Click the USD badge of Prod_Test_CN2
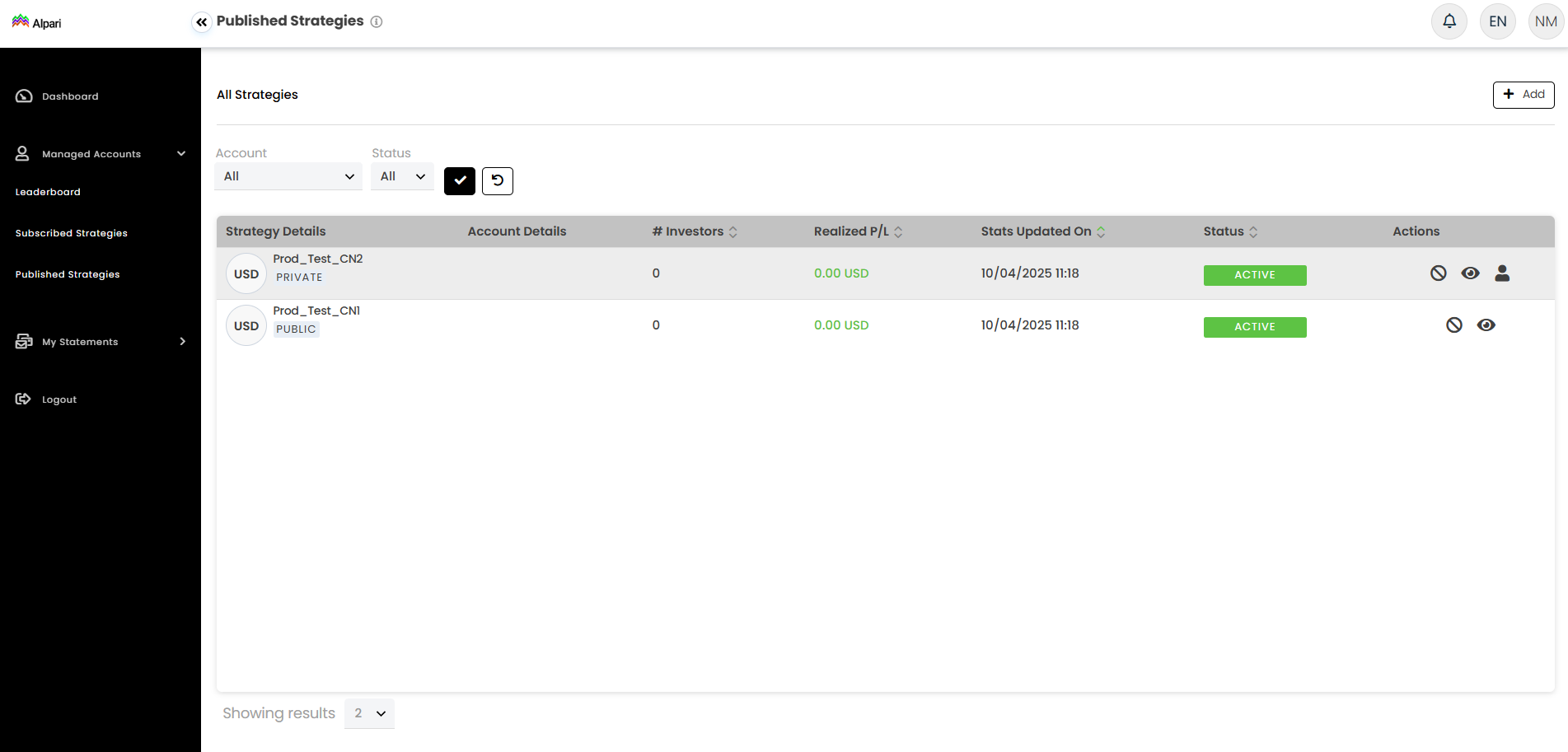Viewport: 1568px width, 752px height. tap(246, 274)
